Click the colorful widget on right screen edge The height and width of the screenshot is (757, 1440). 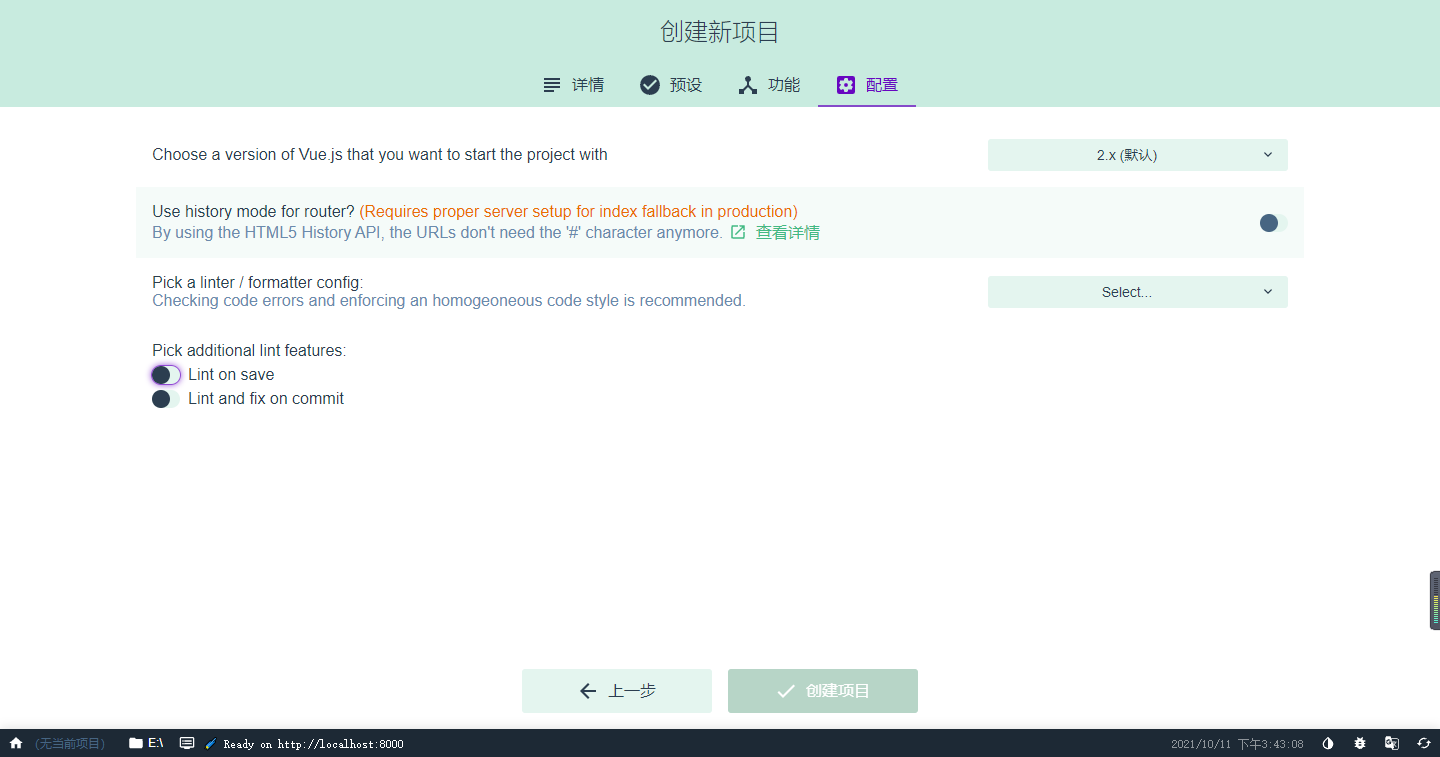1433,599
